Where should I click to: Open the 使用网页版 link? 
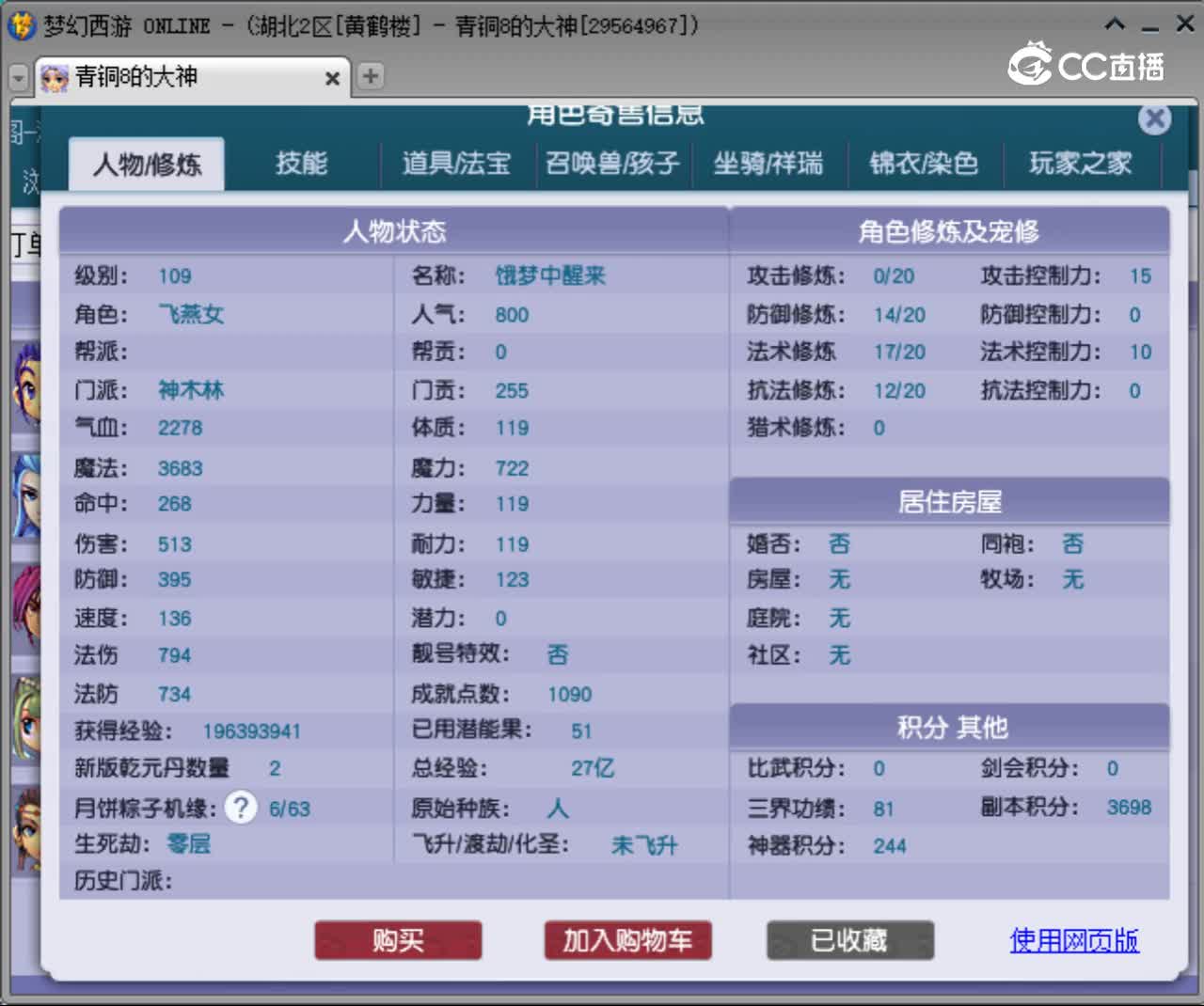(1074, 940)
